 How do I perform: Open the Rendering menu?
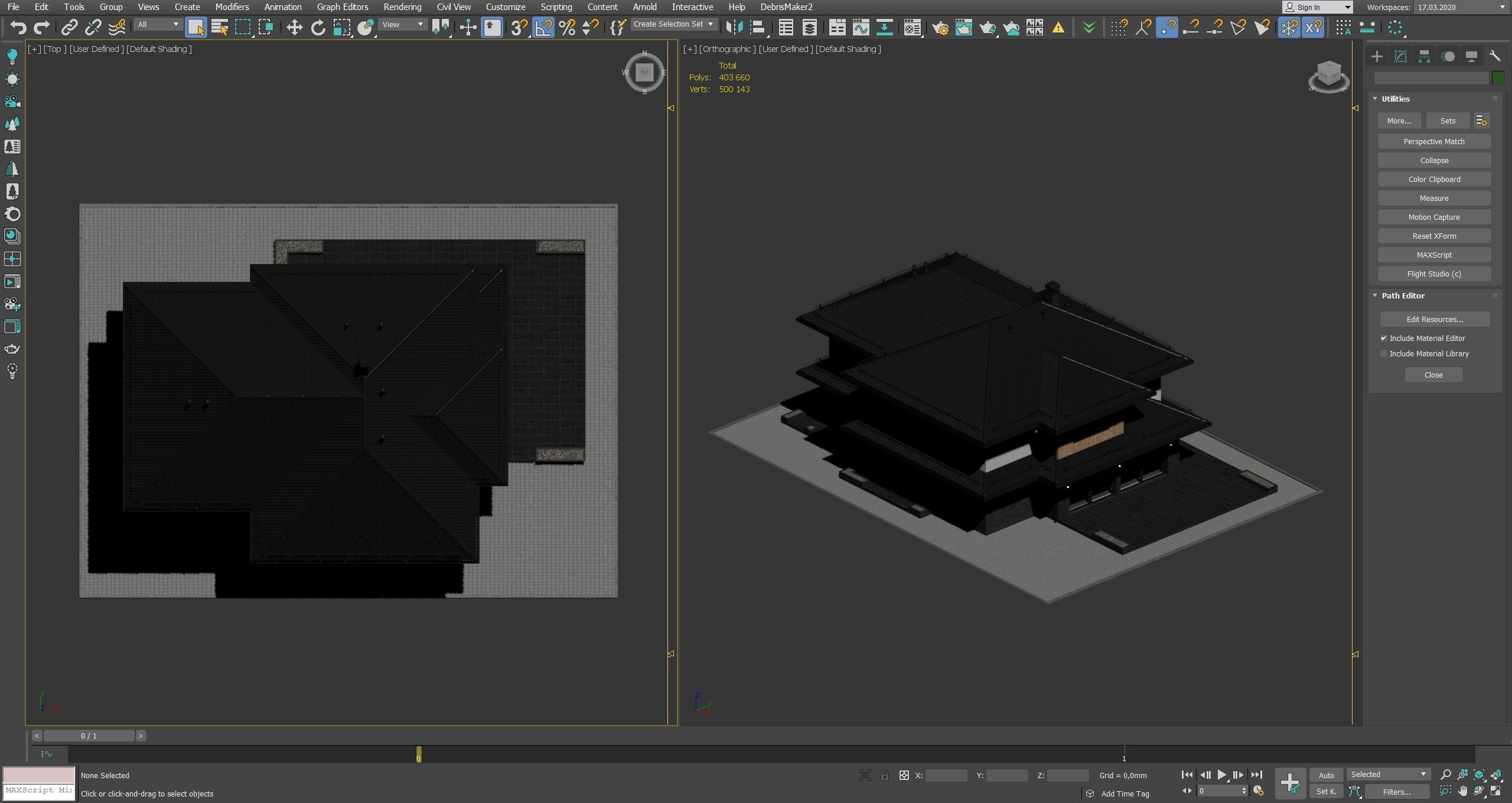point(402,7)
